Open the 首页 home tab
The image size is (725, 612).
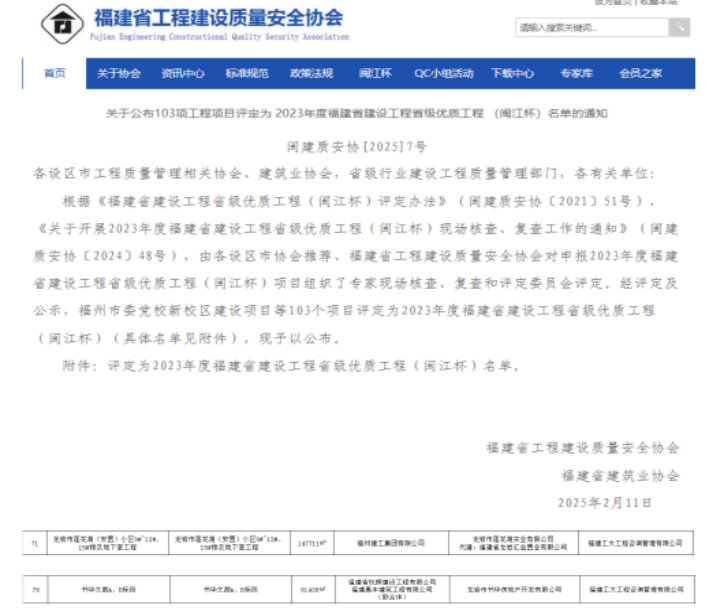pos(54,73)
